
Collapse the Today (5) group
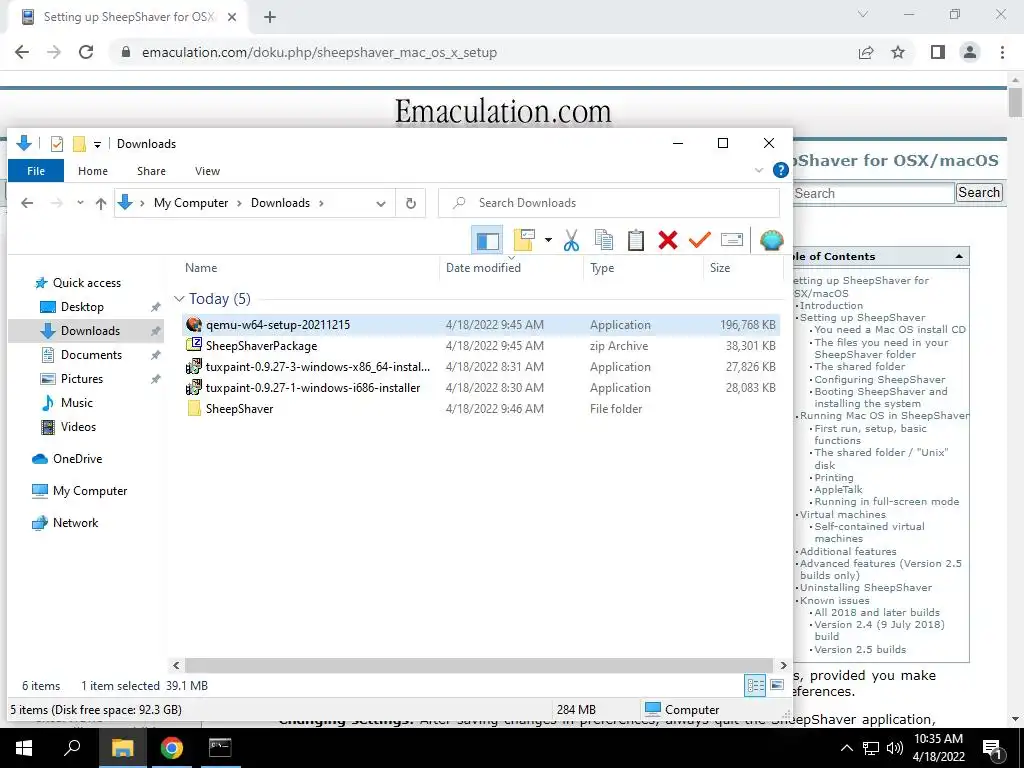(179, 298)
